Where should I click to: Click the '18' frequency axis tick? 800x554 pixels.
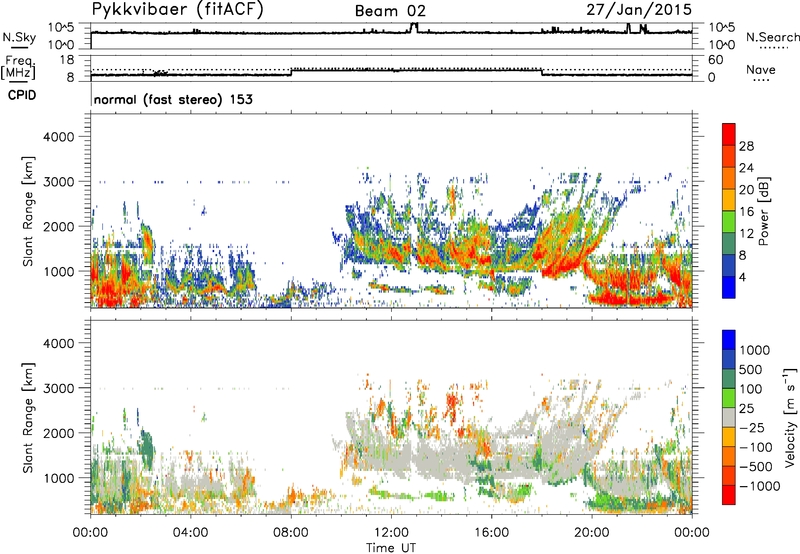click(67, 60)
